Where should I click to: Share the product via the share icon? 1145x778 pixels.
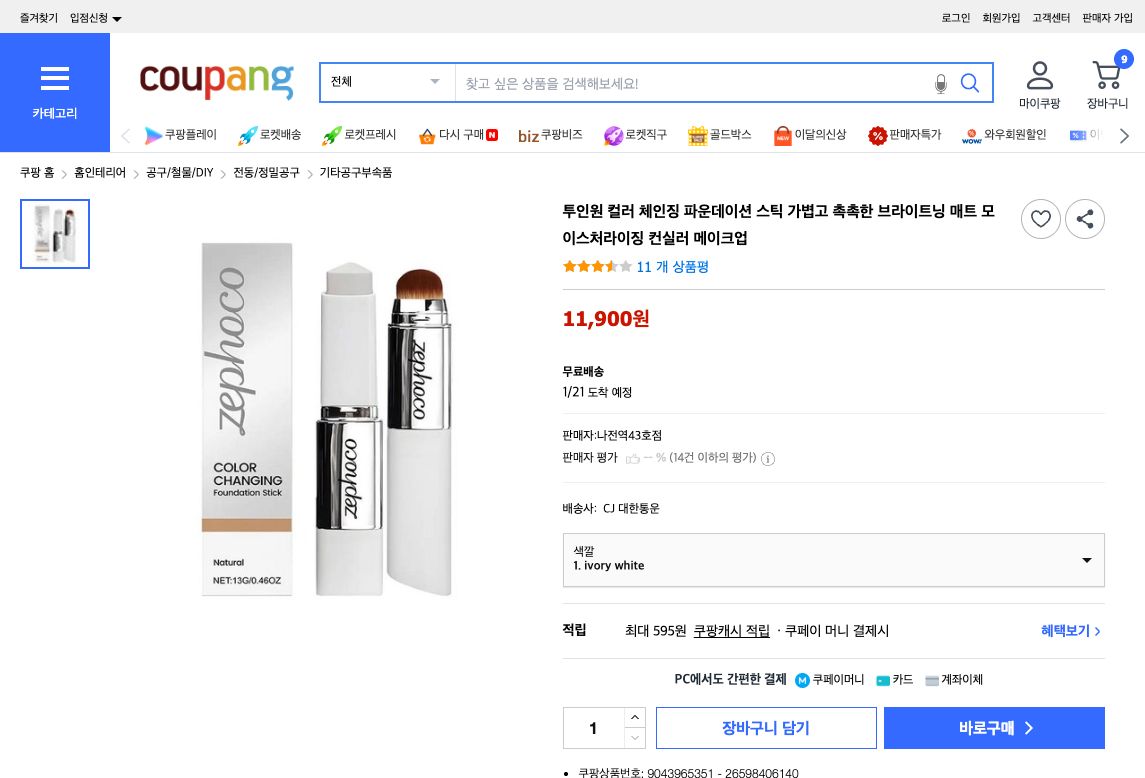click(x=1085, y=219)
